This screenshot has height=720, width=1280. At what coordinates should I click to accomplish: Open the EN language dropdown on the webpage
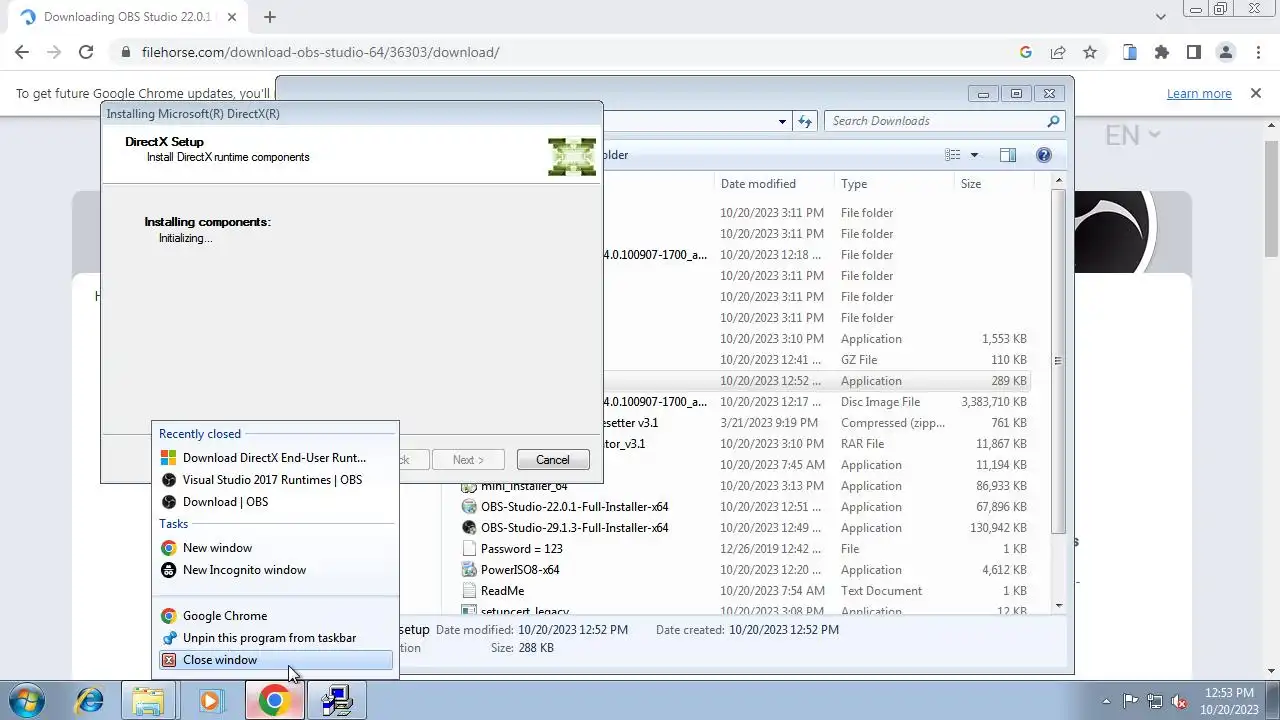[1132, 134]
